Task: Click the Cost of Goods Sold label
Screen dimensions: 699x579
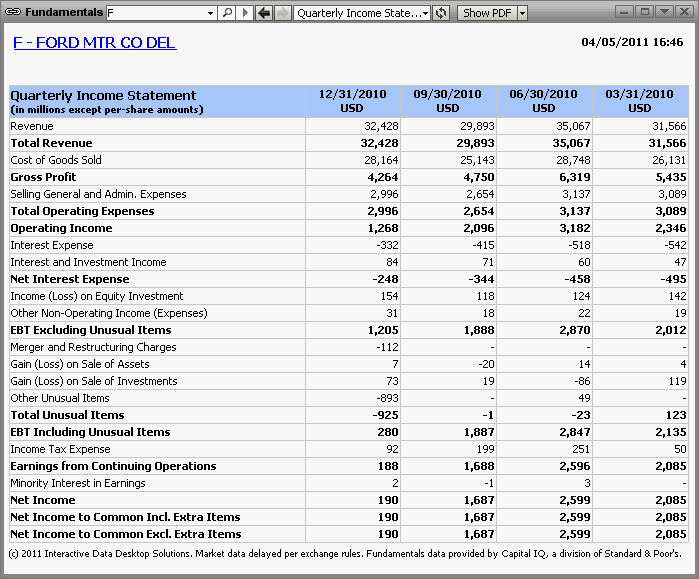Action: click(56, 160)
